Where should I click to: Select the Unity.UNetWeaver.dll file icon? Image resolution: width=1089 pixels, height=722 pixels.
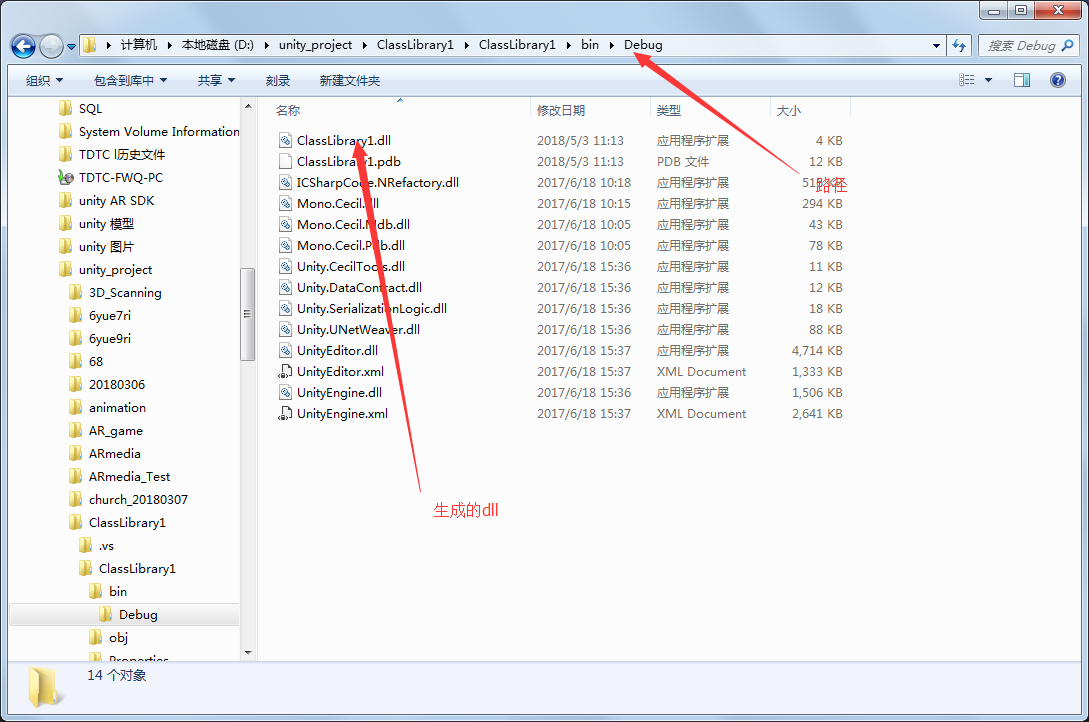click(285, 329)
